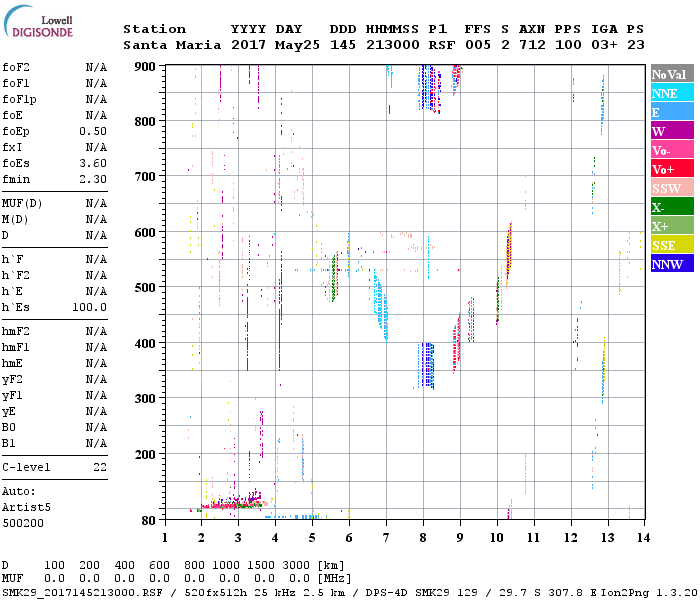The height and width of the screenshot is (600, 700).
Task: Click the fmin value 2.30
Action: coord(93,179)
